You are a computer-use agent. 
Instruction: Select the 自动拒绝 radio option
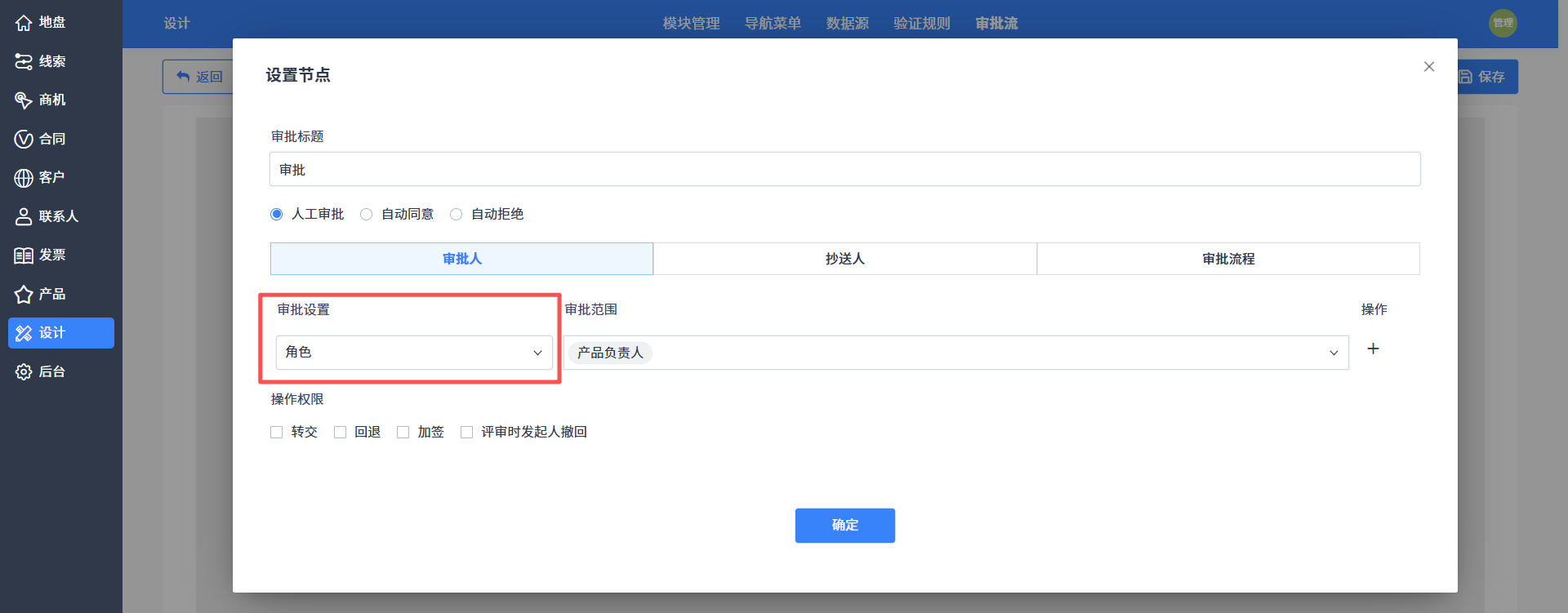tap(456, 214)
